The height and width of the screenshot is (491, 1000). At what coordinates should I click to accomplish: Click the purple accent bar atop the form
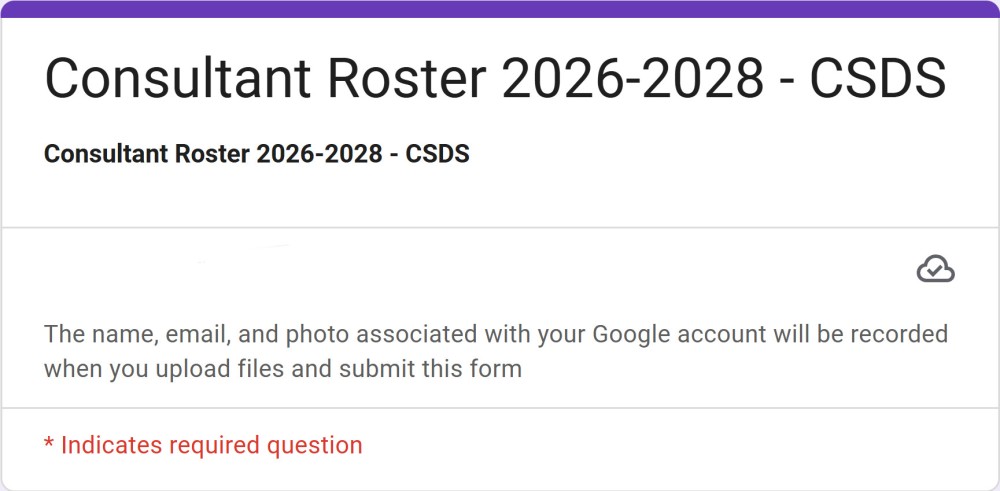click(500, 9)
